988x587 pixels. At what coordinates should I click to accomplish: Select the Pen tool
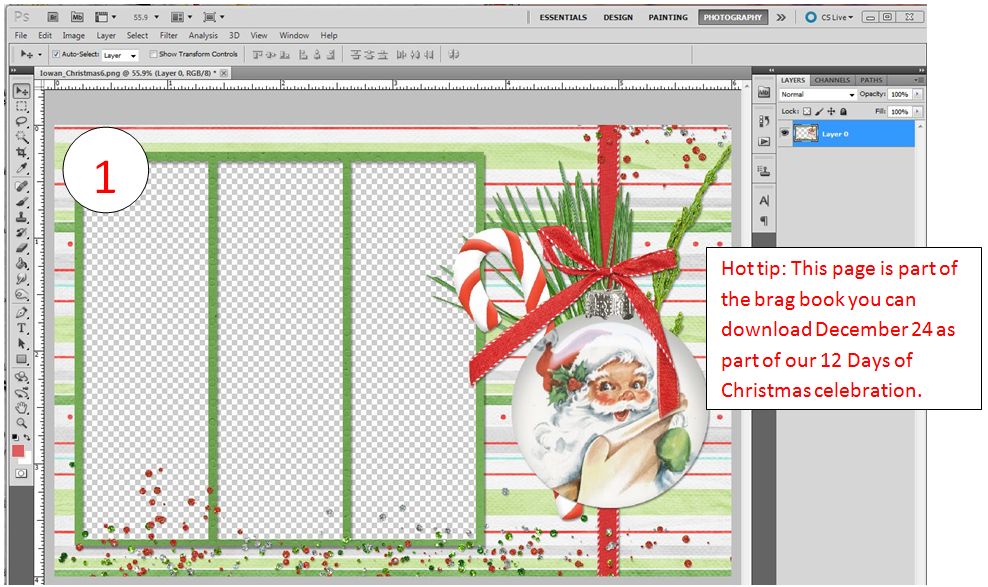point(21,312)
